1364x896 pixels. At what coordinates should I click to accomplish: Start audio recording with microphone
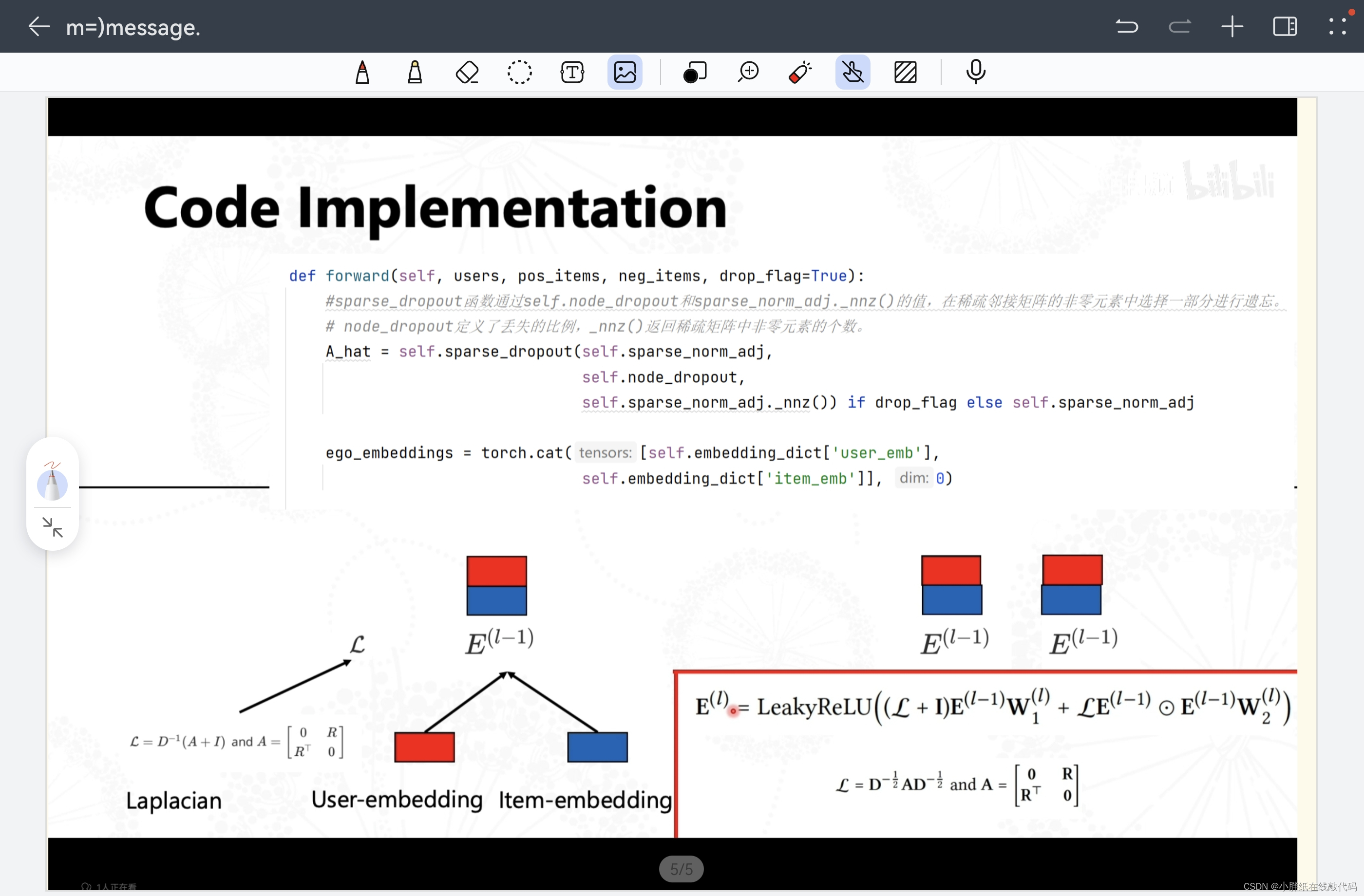(x=975, y=73)
